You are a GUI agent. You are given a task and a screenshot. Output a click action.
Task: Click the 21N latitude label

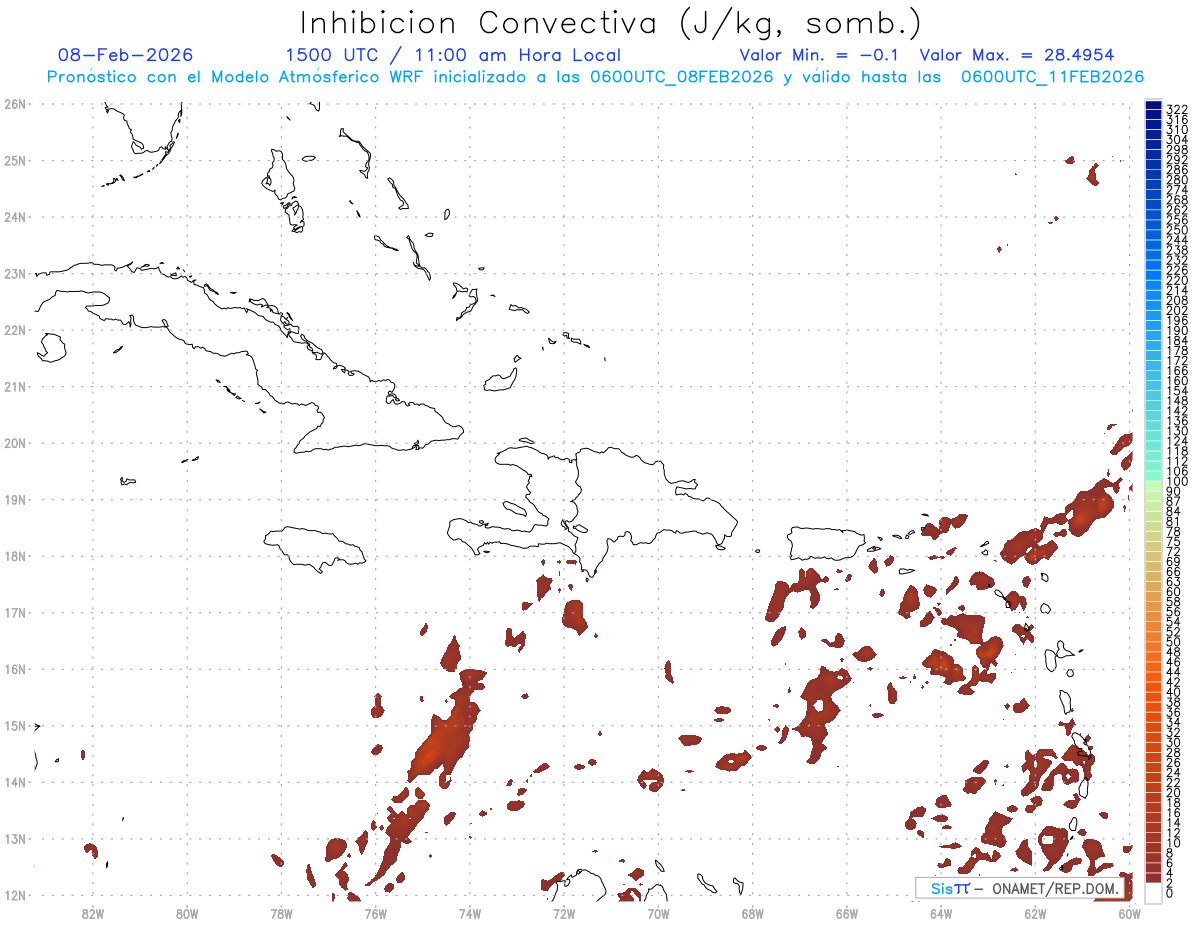[x=14, y=386]
